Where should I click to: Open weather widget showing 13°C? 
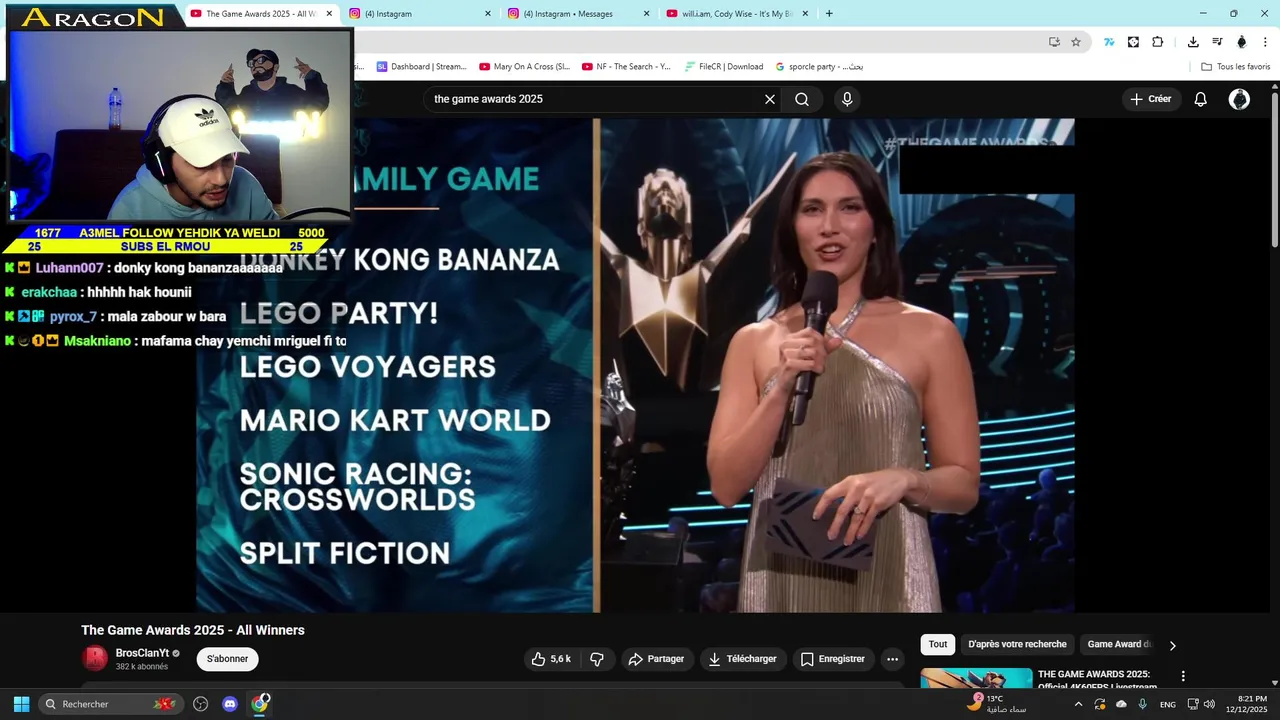pos(996,704)
